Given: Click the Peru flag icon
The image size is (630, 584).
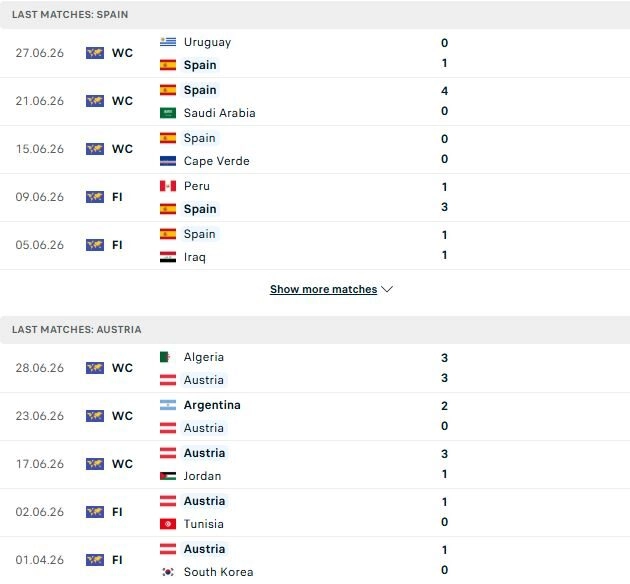Looking at the screenshot, I should (168, 186).
